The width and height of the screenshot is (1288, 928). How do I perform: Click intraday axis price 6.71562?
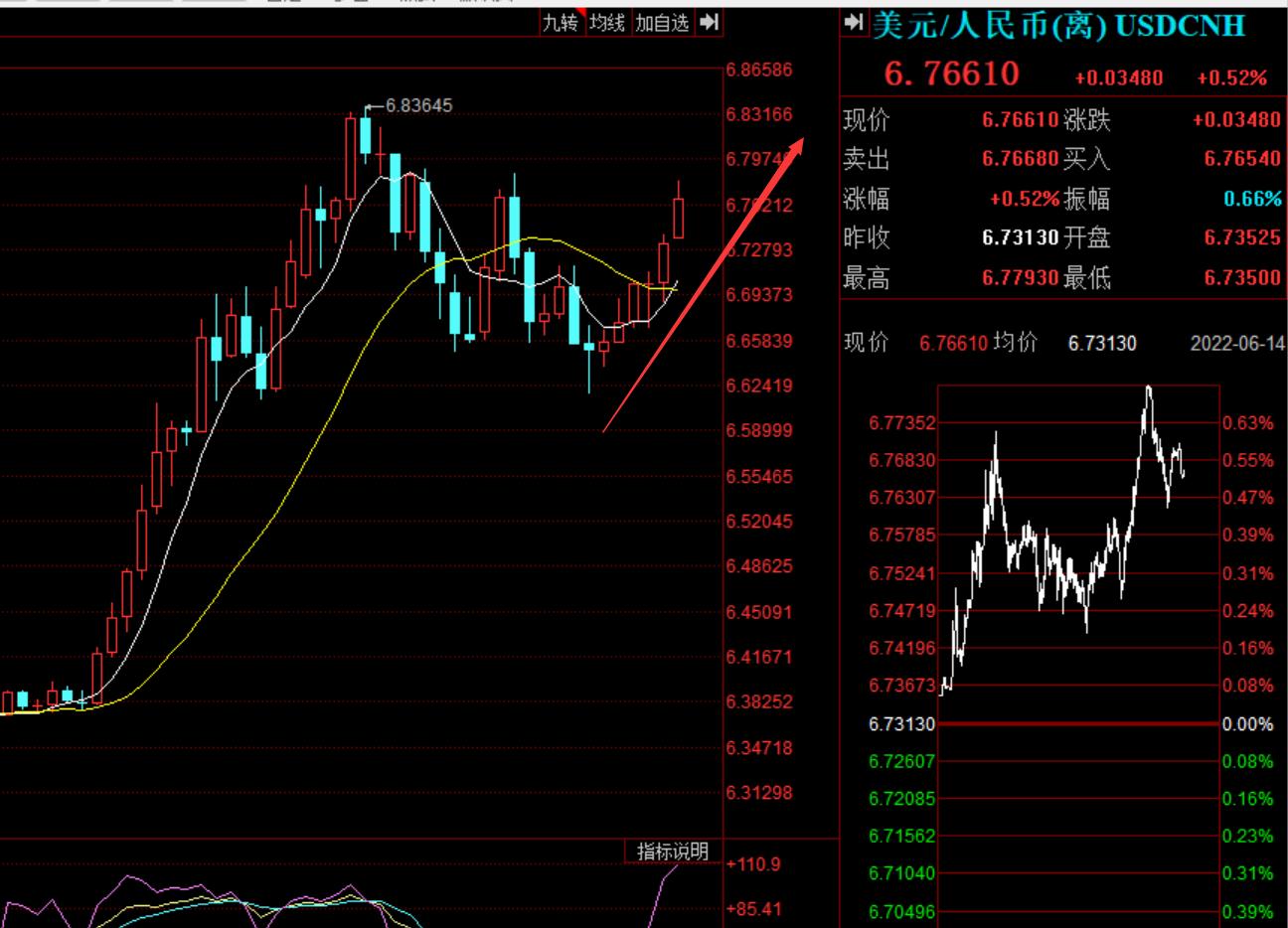click(902, 837)
